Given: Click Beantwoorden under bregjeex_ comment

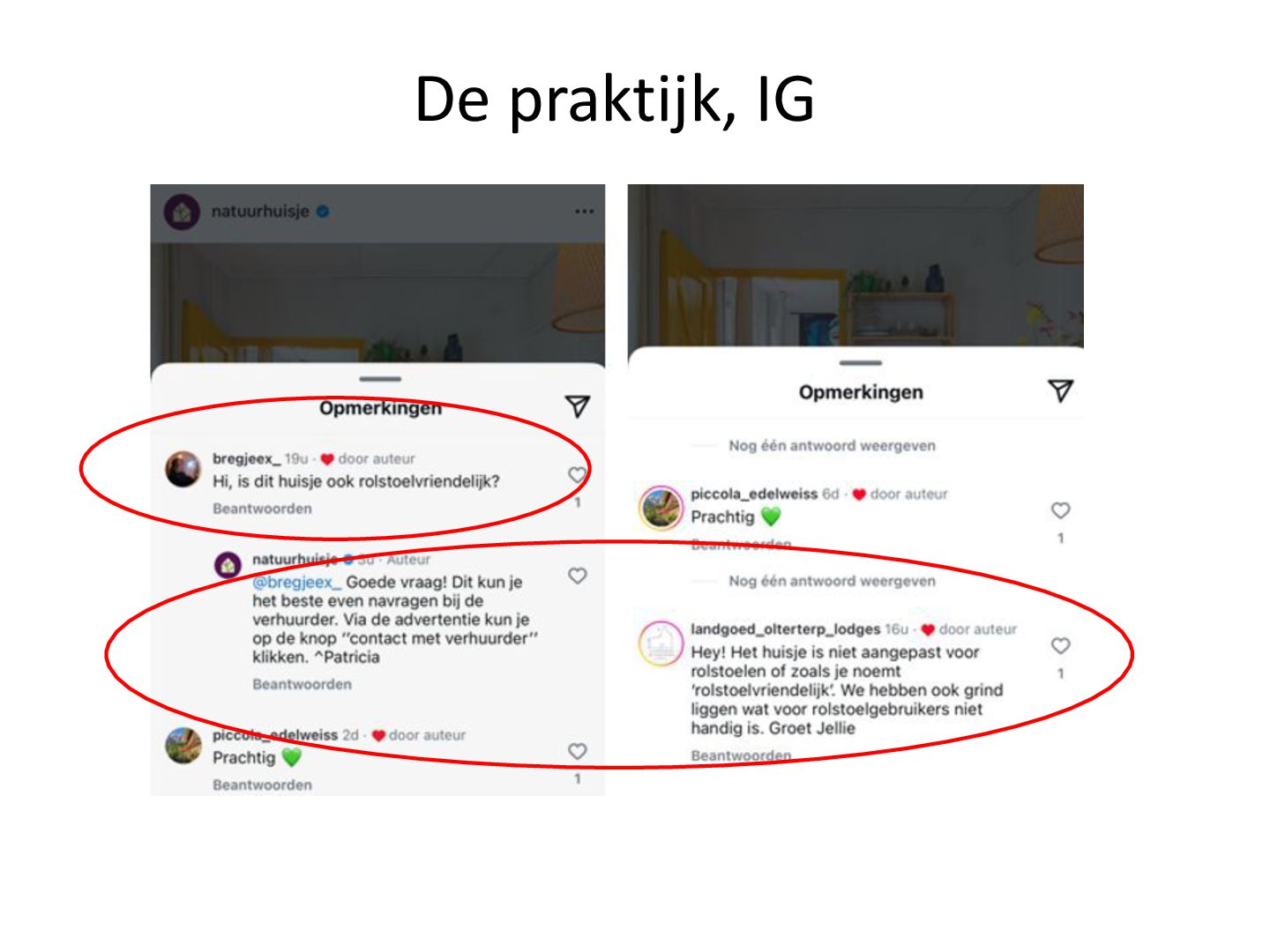Looking at the screenshot, I should pyautogui.click(x=262, y=509).
